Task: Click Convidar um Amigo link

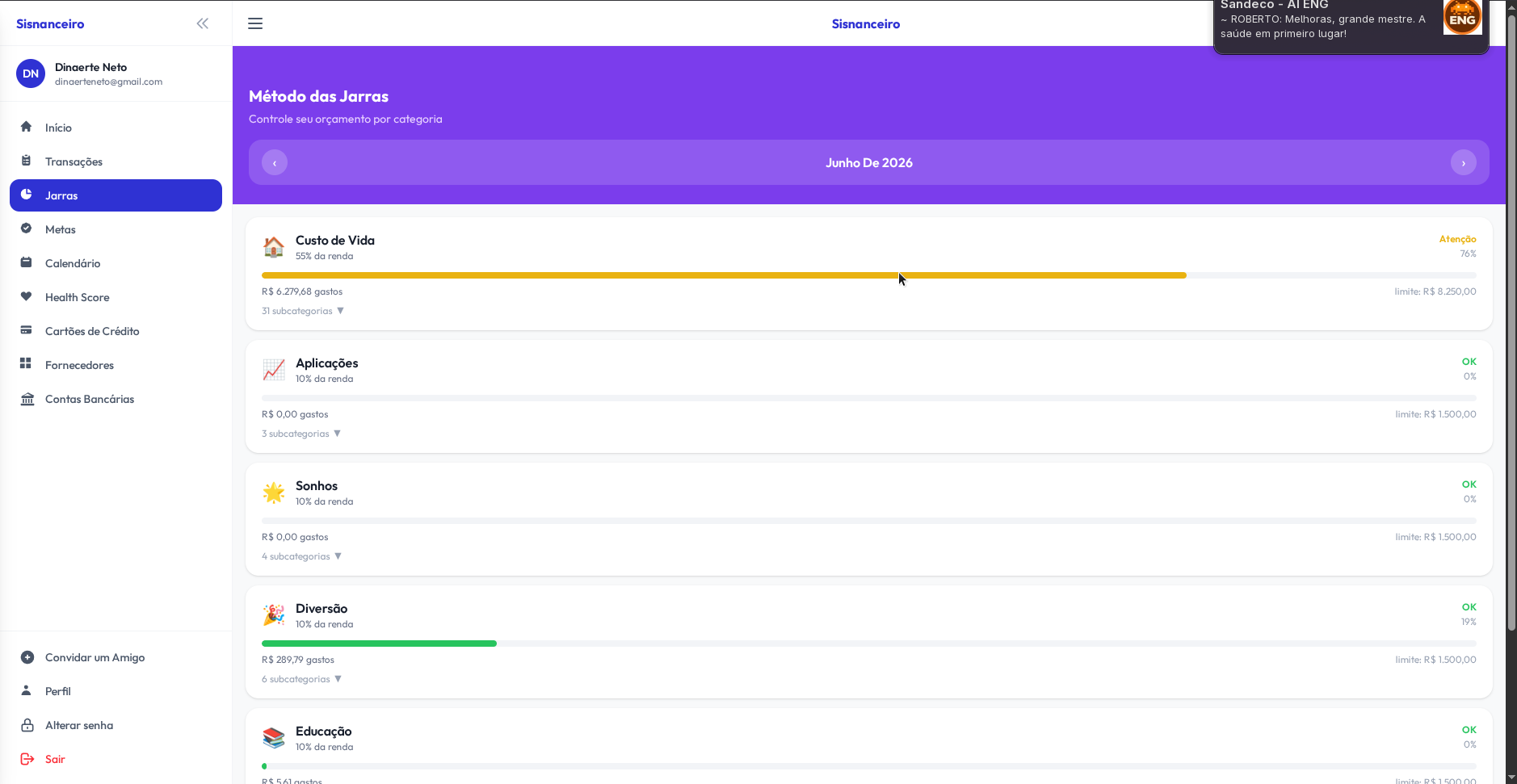Action: coord(116,657)
